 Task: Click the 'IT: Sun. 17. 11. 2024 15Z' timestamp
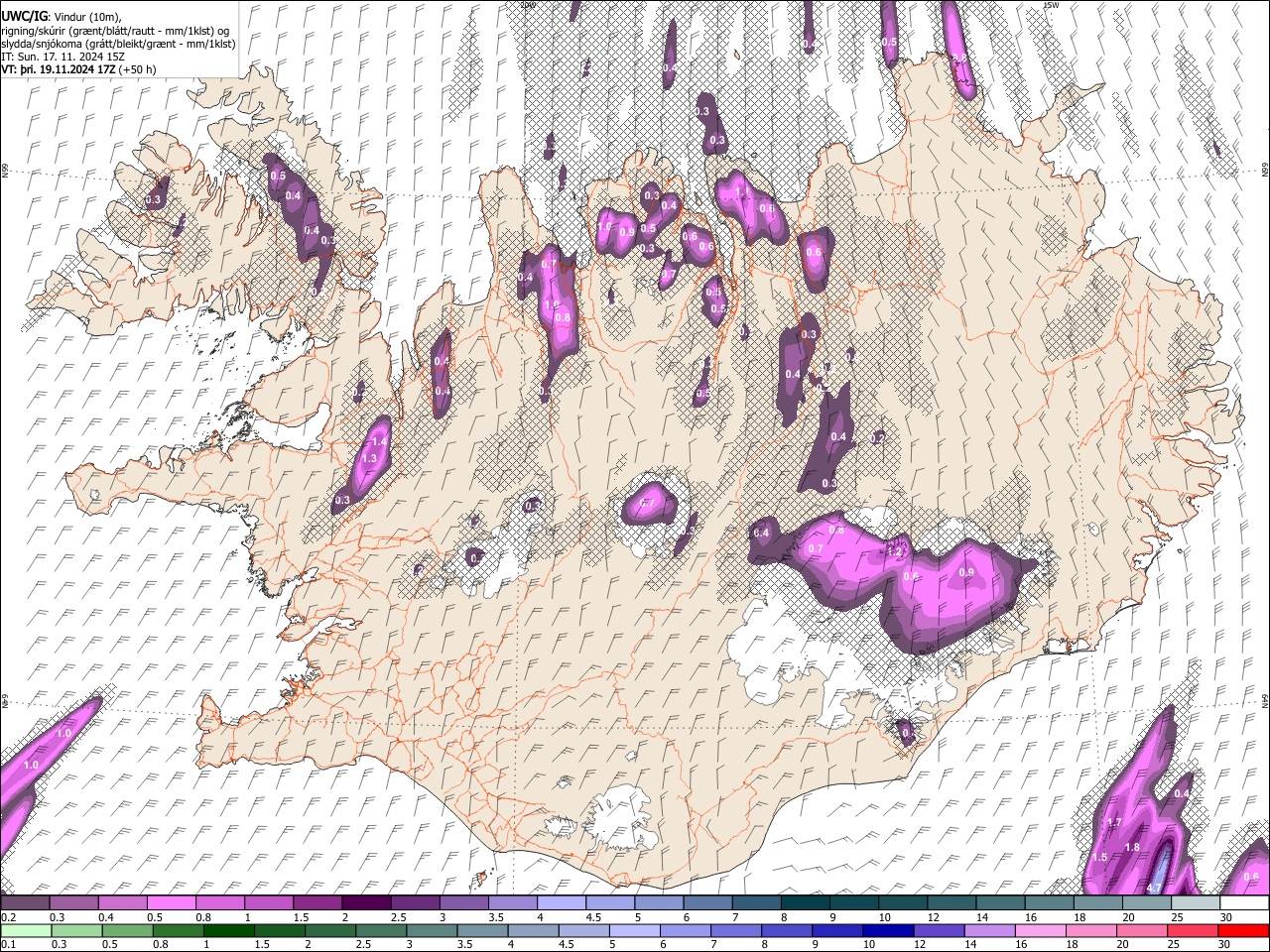63,58
